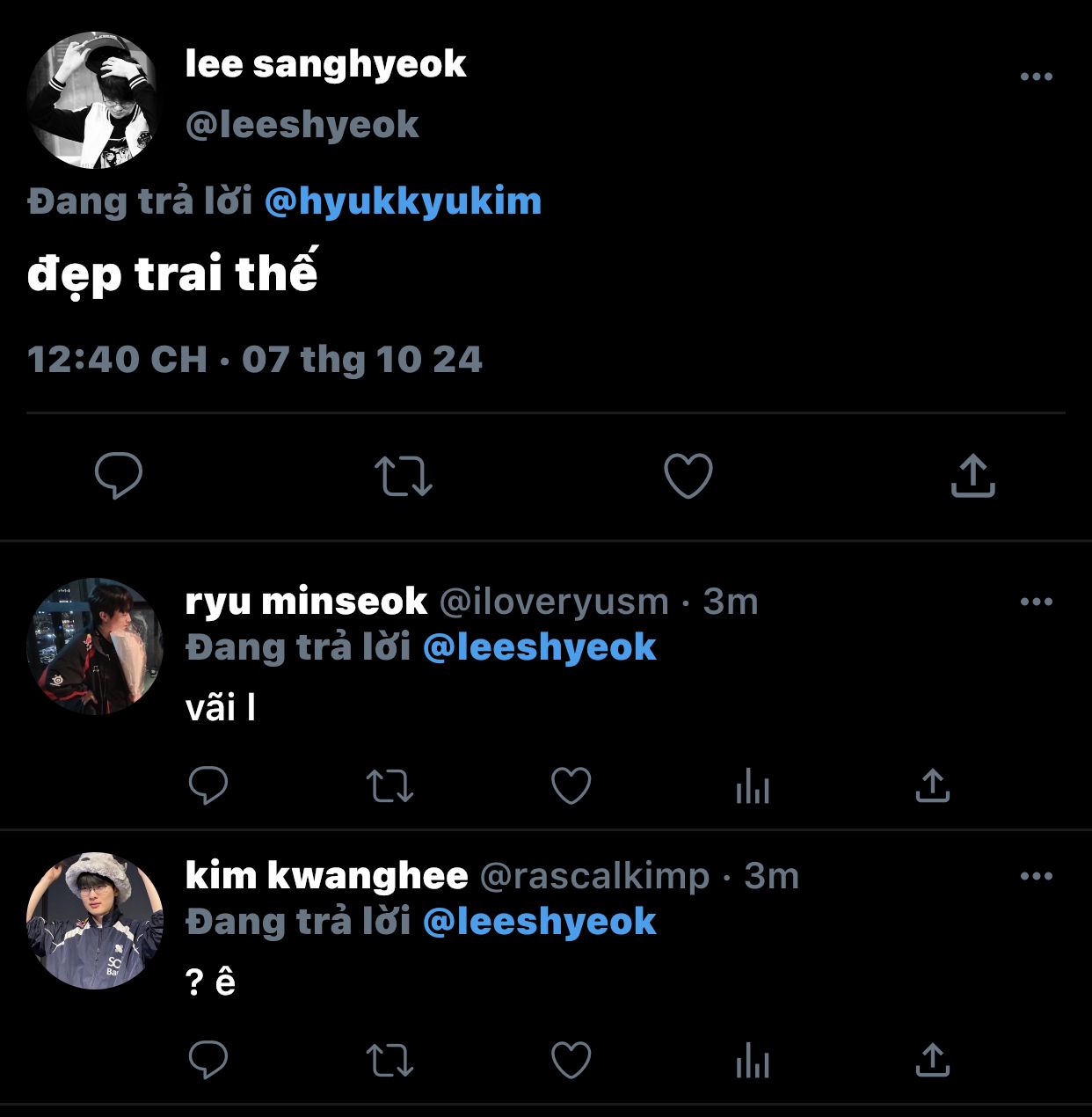View analytics for ryu minseok's reply

click(x=753, y=785)
